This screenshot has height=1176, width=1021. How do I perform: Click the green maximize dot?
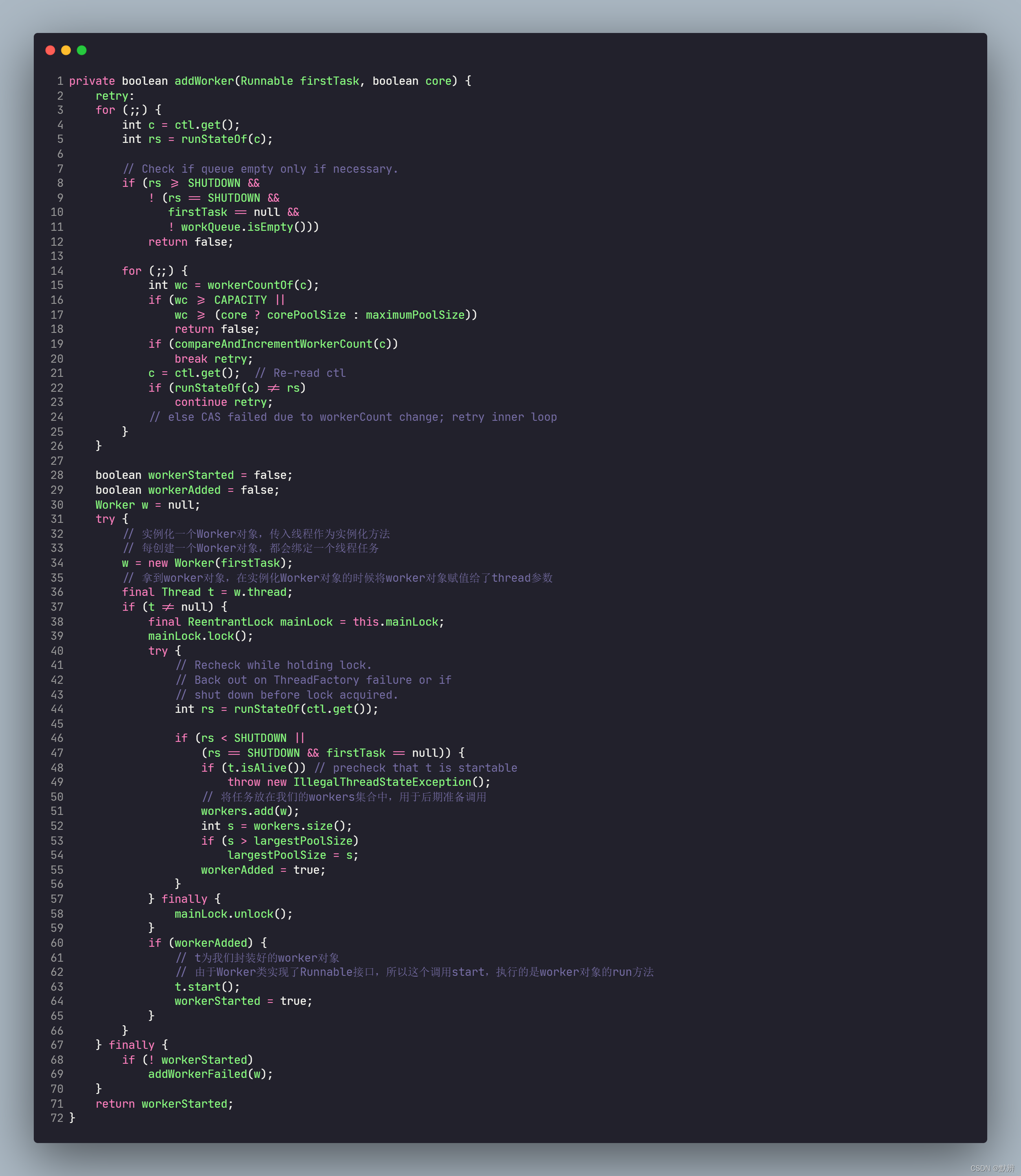(x=81, y=50)
